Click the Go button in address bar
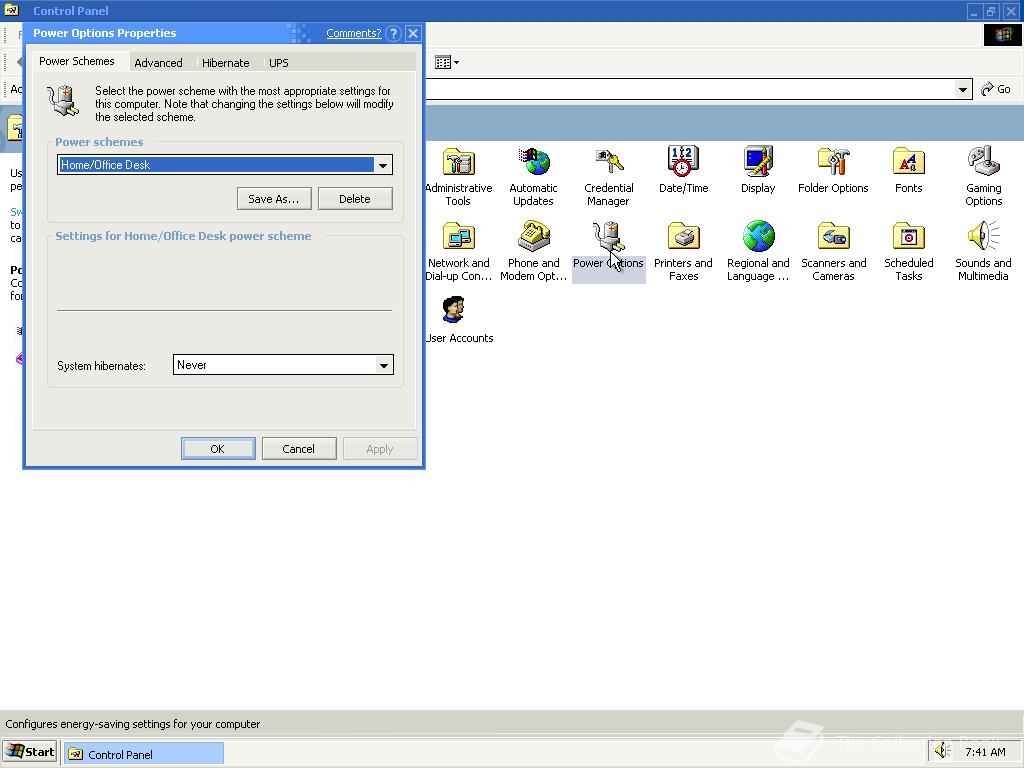 (x=996, y=89)
